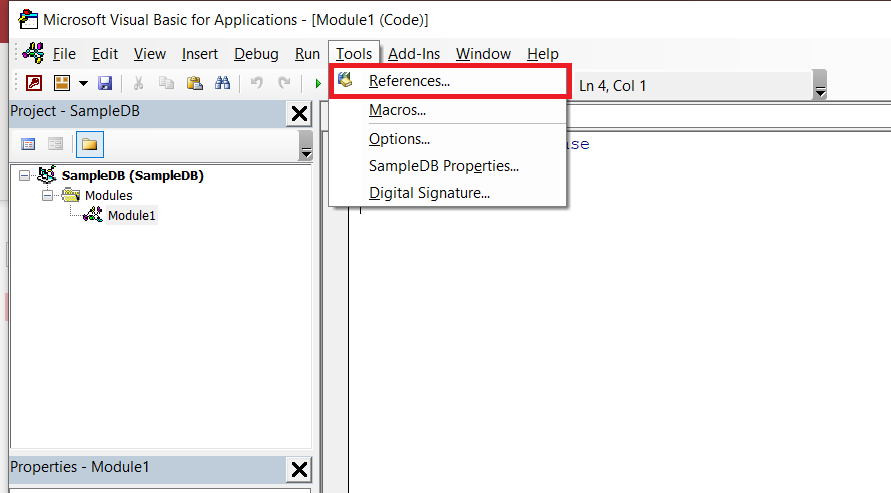891x493 pixels.
Task: Open References from the Tools menu
Action: click(449, 81)
